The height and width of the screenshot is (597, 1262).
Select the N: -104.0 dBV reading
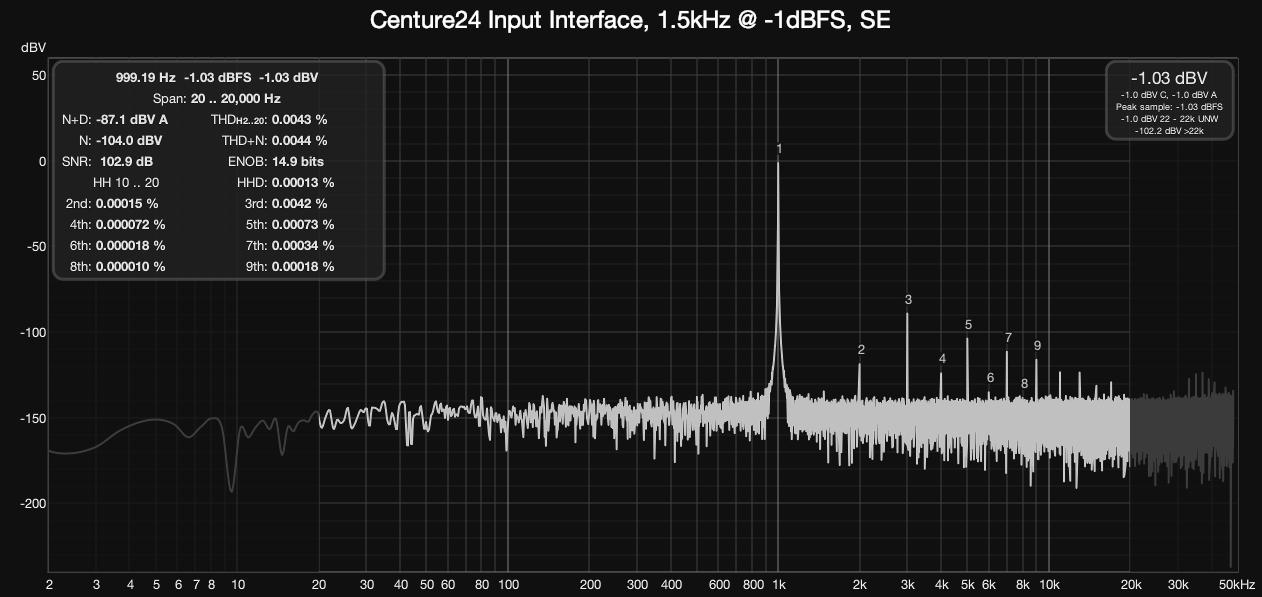click(120, 140)
